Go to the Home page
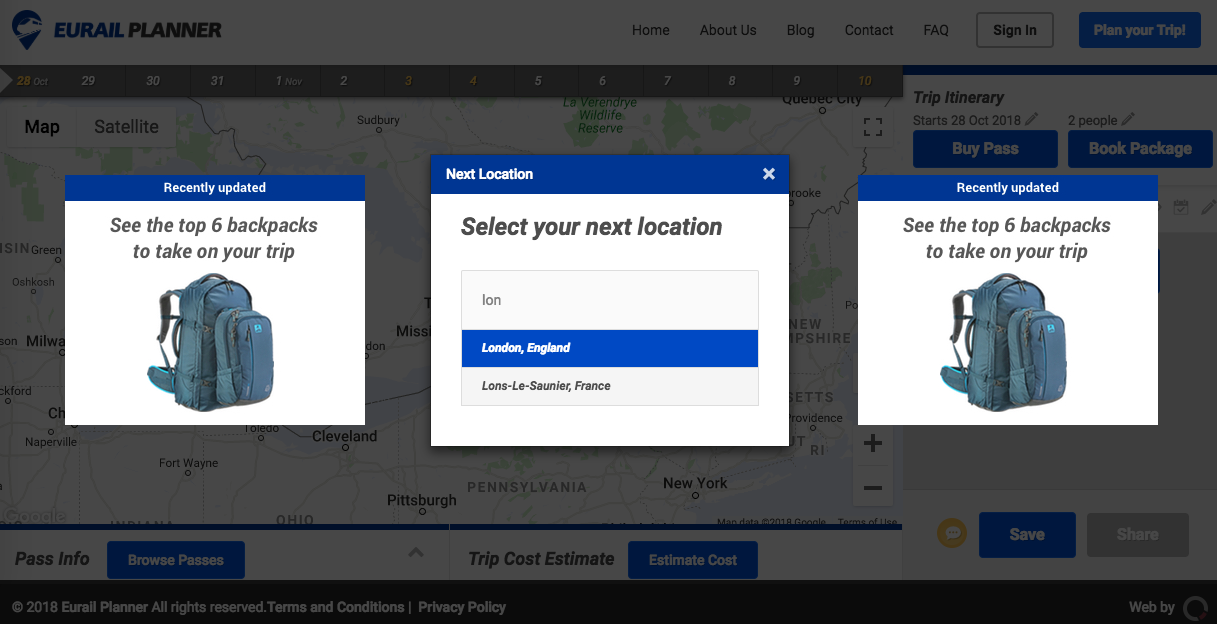 [x=651, y=30]
